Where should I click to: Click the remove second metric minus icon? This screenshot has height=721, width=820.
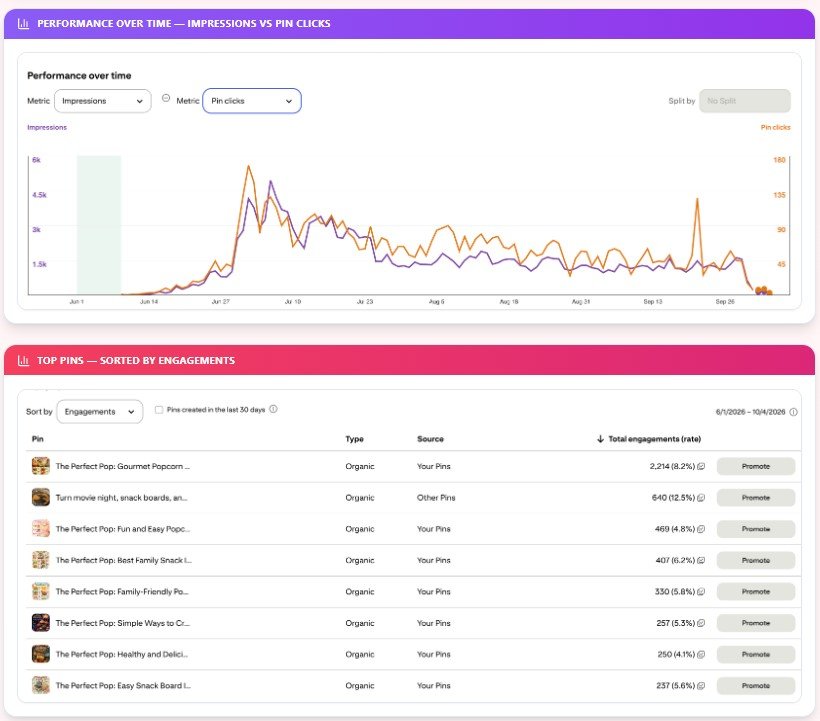point(166,98)
